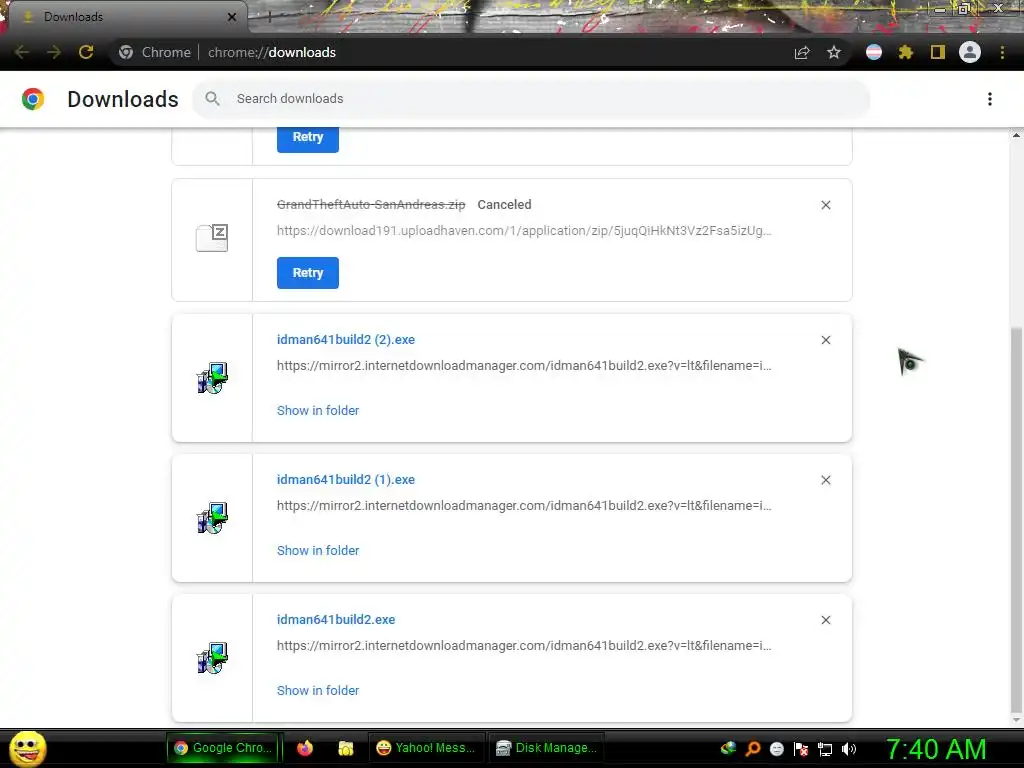The image size is (1024, 768).
Task: Remove idman641build2.exe entry from list
Action: tap(825, 620)
